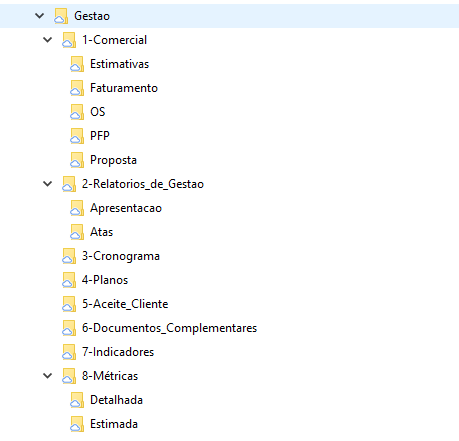Select the Faturamento folder name
Viewport: 459px width, 441px height.
point(124,88)
